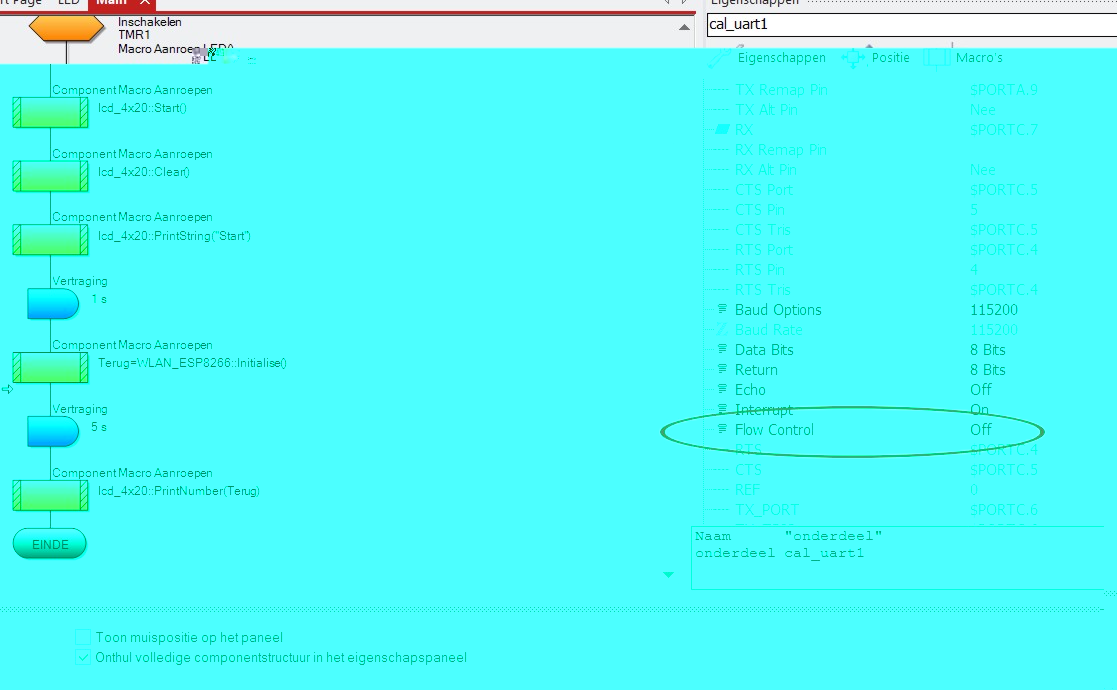Switch to the Macro's tab
The height and width of the screenshot is (690, 1117).
(964, 58)
